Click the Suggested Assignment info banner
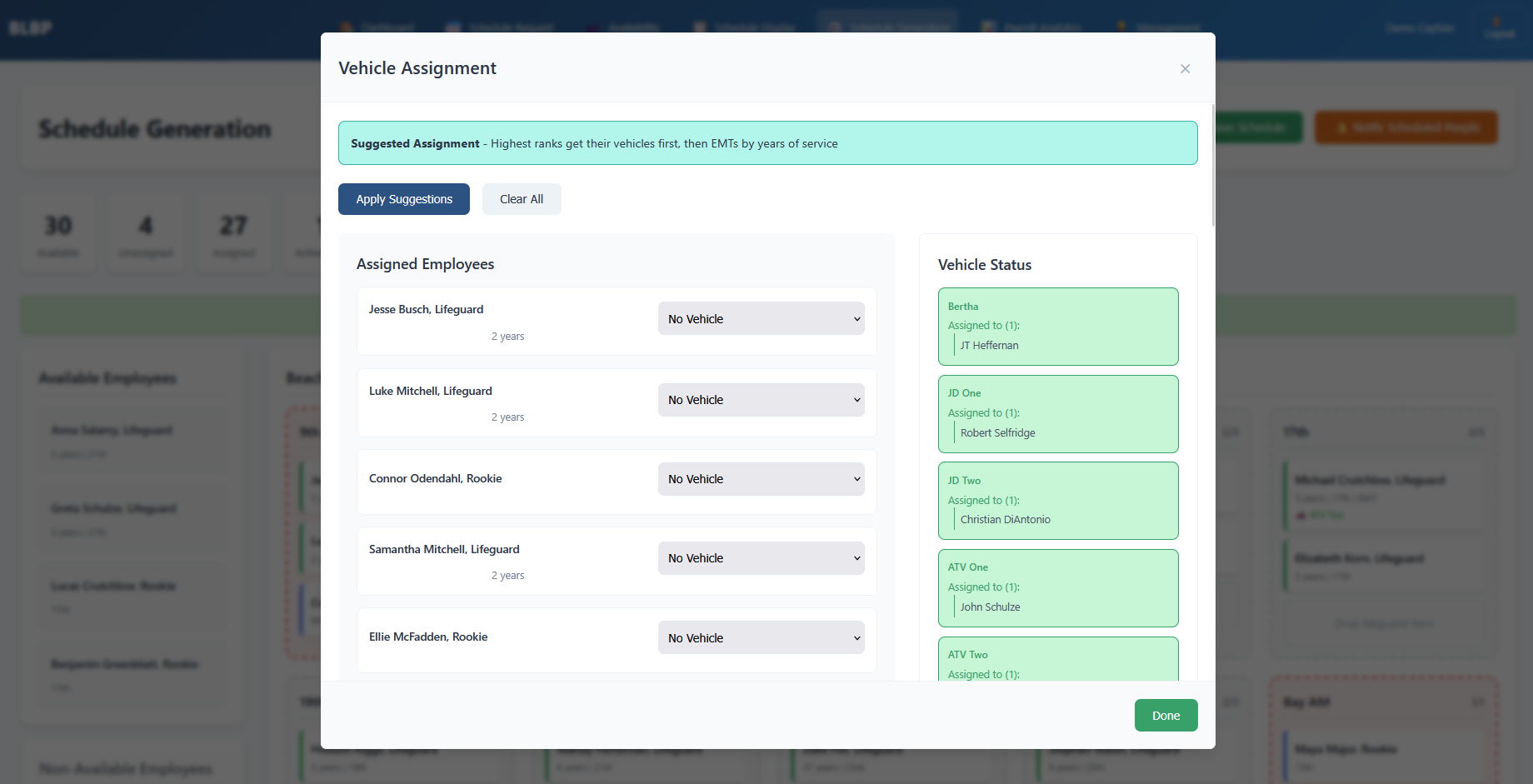1533x784 pixels. point(767,143)
